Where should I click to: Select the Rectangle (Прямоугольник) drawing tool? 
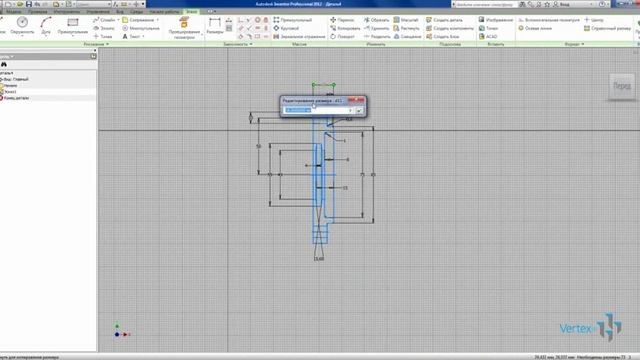pyautogui.click(x=73, y=25)
